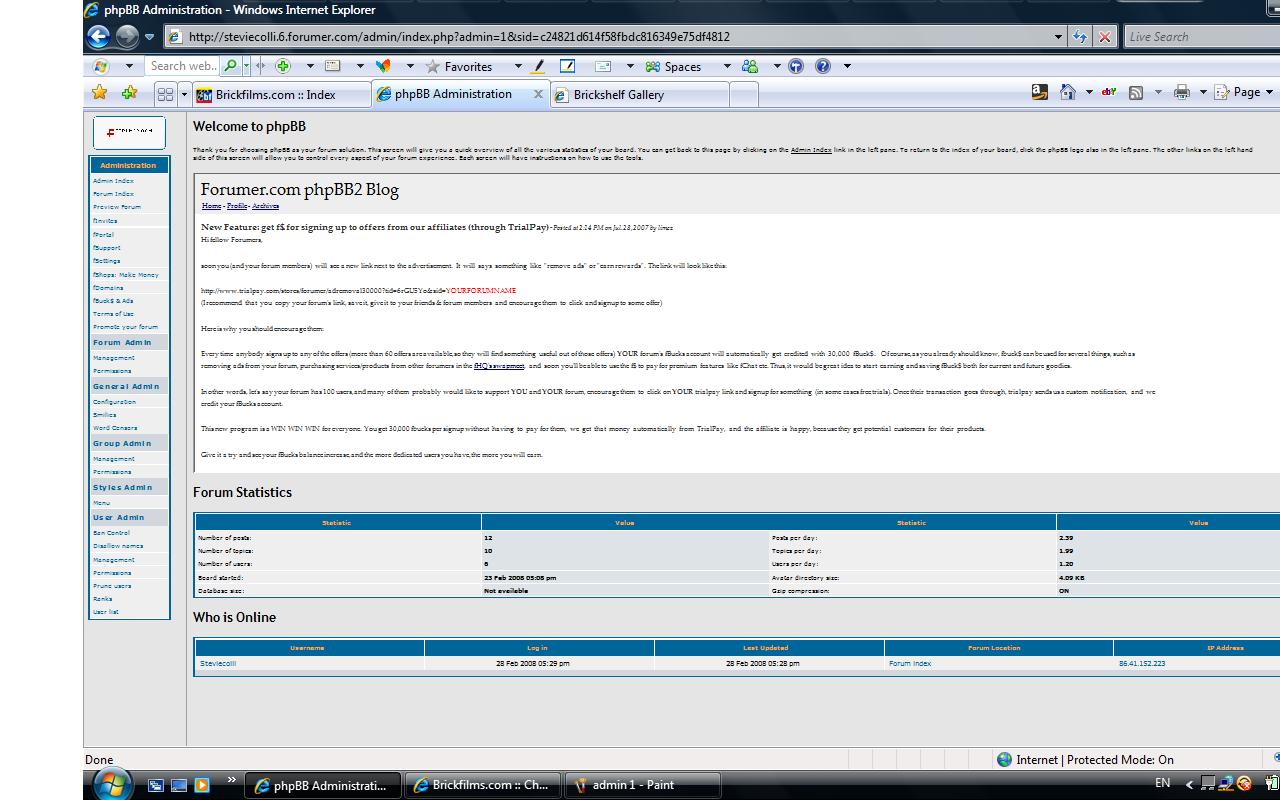Switch to the Brickshelf Gallery tab
The width and height of the screenshot is (1280, 800).
pyautogui.click(x=640, y=94)
